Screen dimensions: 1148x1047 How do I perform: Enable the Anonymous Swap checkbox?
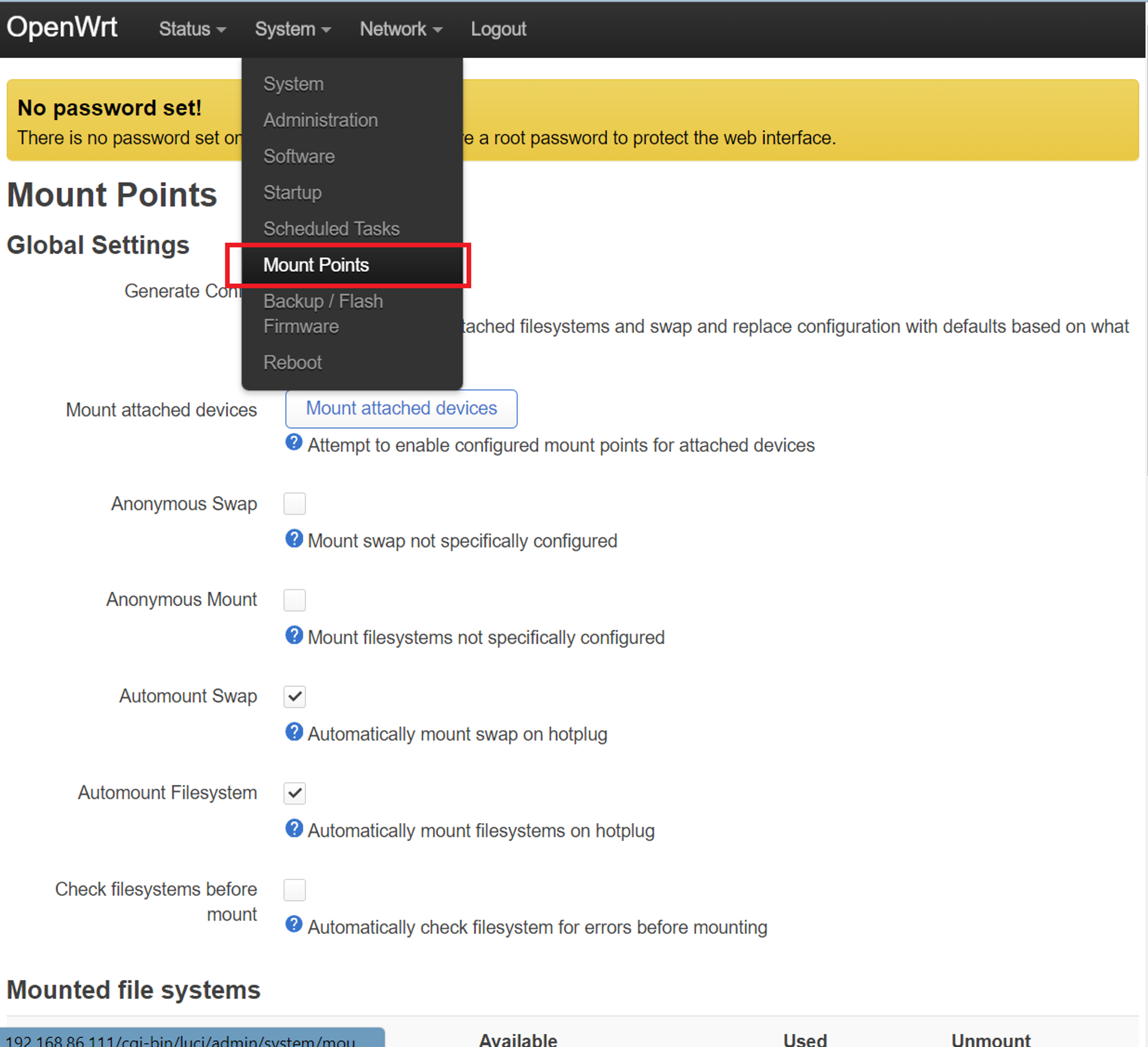294,503
